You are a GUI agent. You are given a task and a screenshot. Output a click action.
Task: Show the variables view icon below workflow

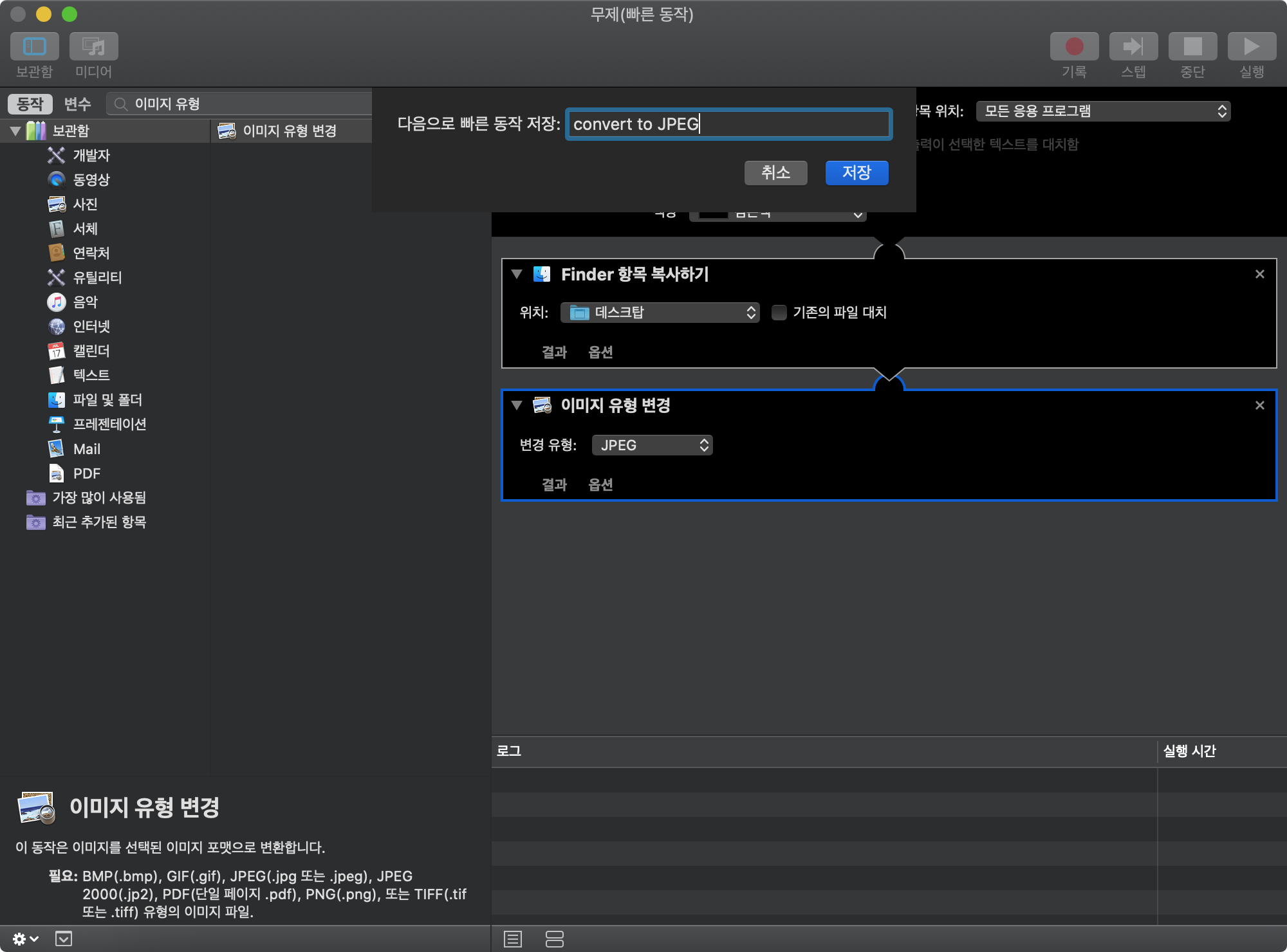pyautogui.click(x=554, y=939)
